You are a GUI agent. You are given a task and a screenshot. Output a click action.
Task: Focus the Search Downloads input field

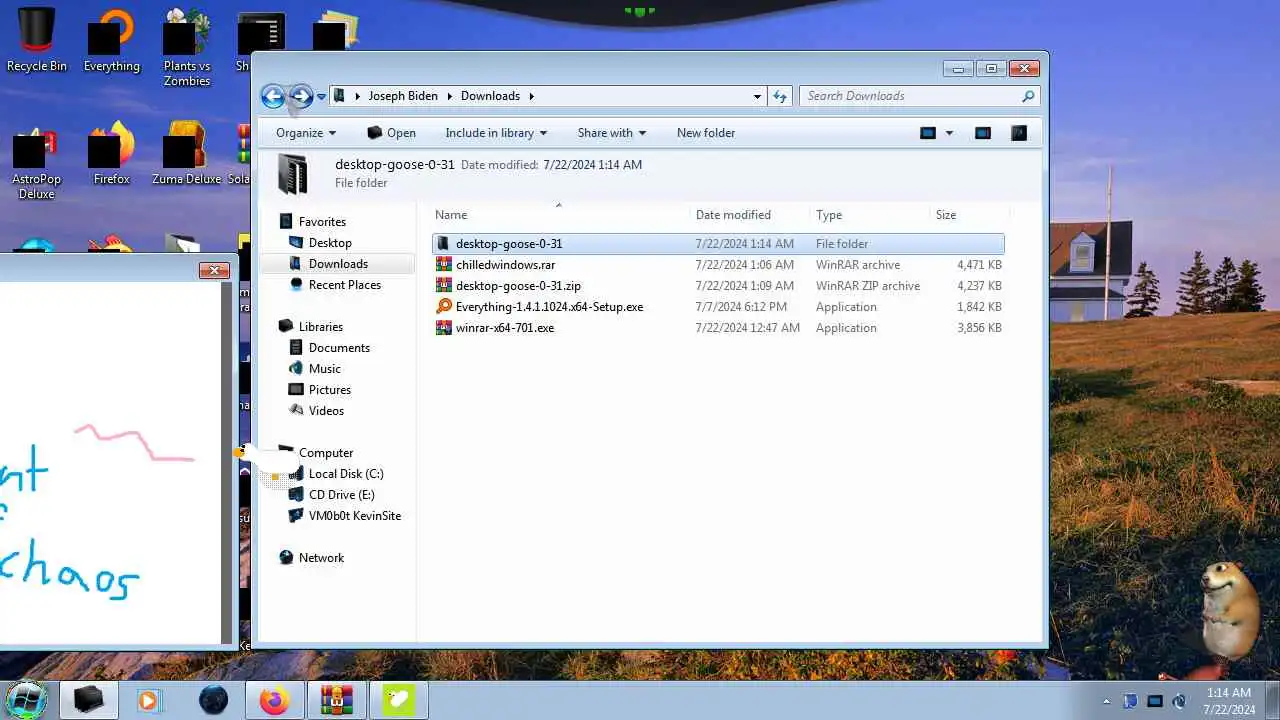tap(910, 96)
